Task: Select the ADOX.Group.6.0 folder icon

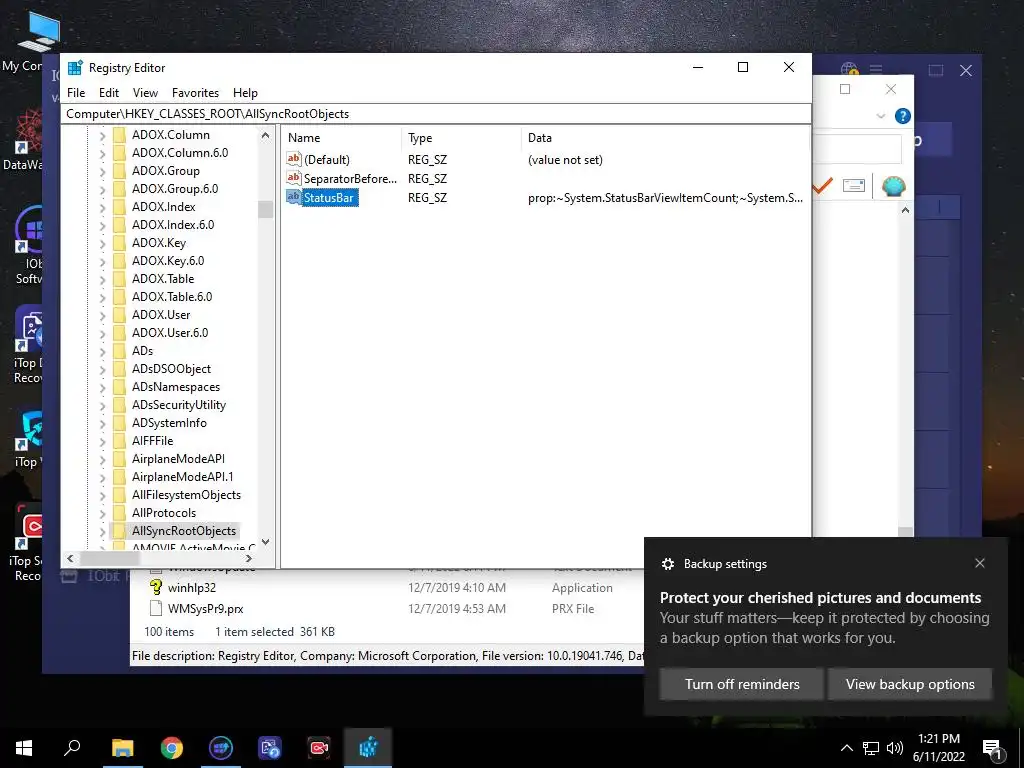Action: click(x=119, y=189)
